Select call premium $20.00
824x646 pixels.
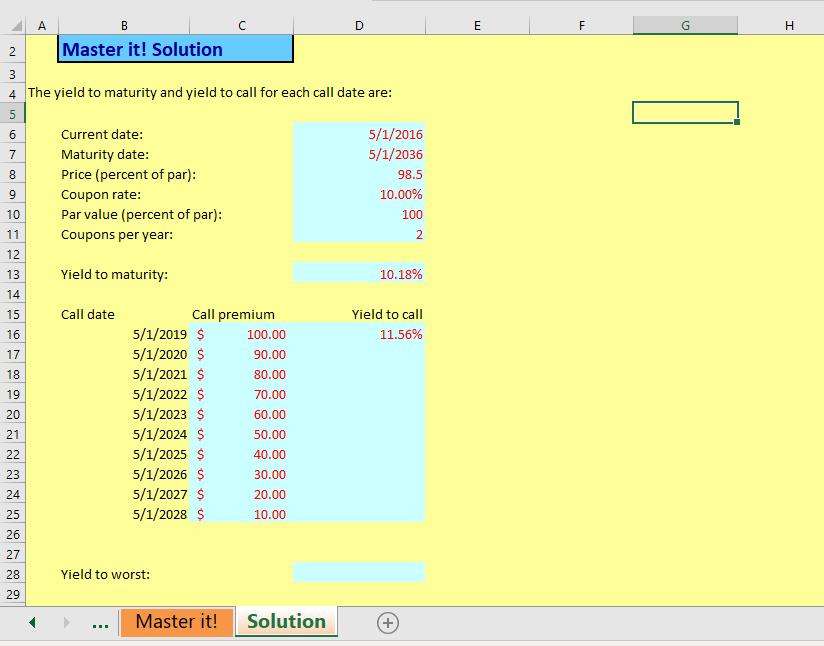pos(242,494)
